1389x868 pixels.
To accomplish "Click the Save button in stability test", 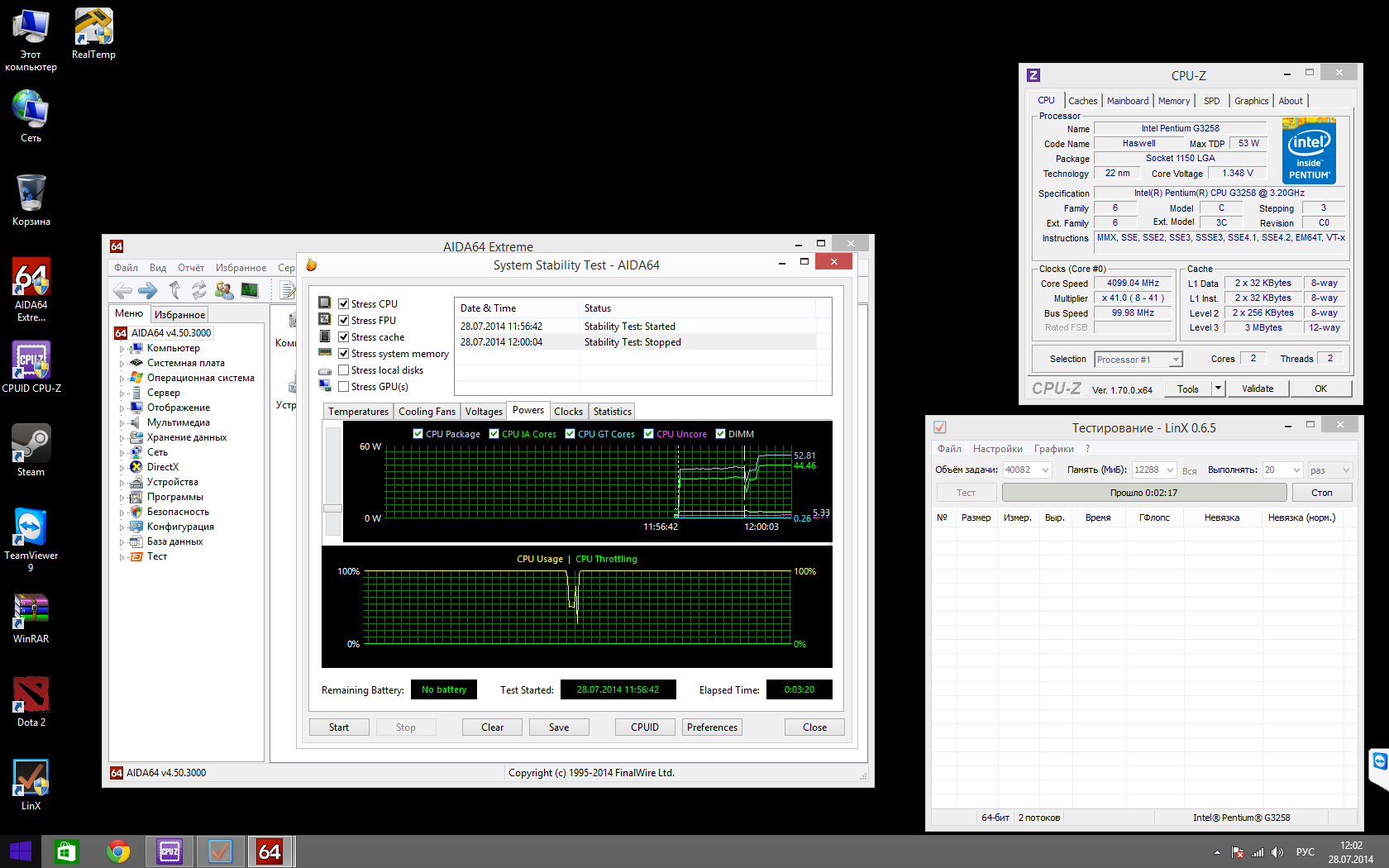I will [559, 727].
